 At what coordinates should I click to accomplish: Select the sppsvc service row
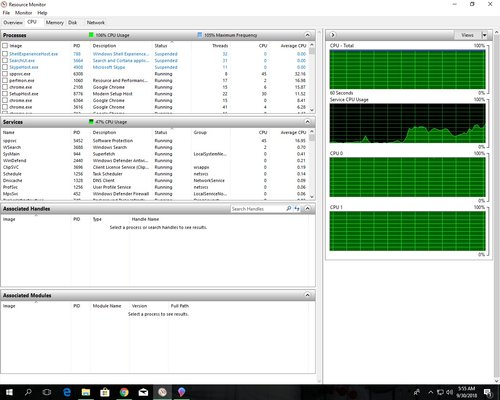pyautogui.click(x=155, y=141)
